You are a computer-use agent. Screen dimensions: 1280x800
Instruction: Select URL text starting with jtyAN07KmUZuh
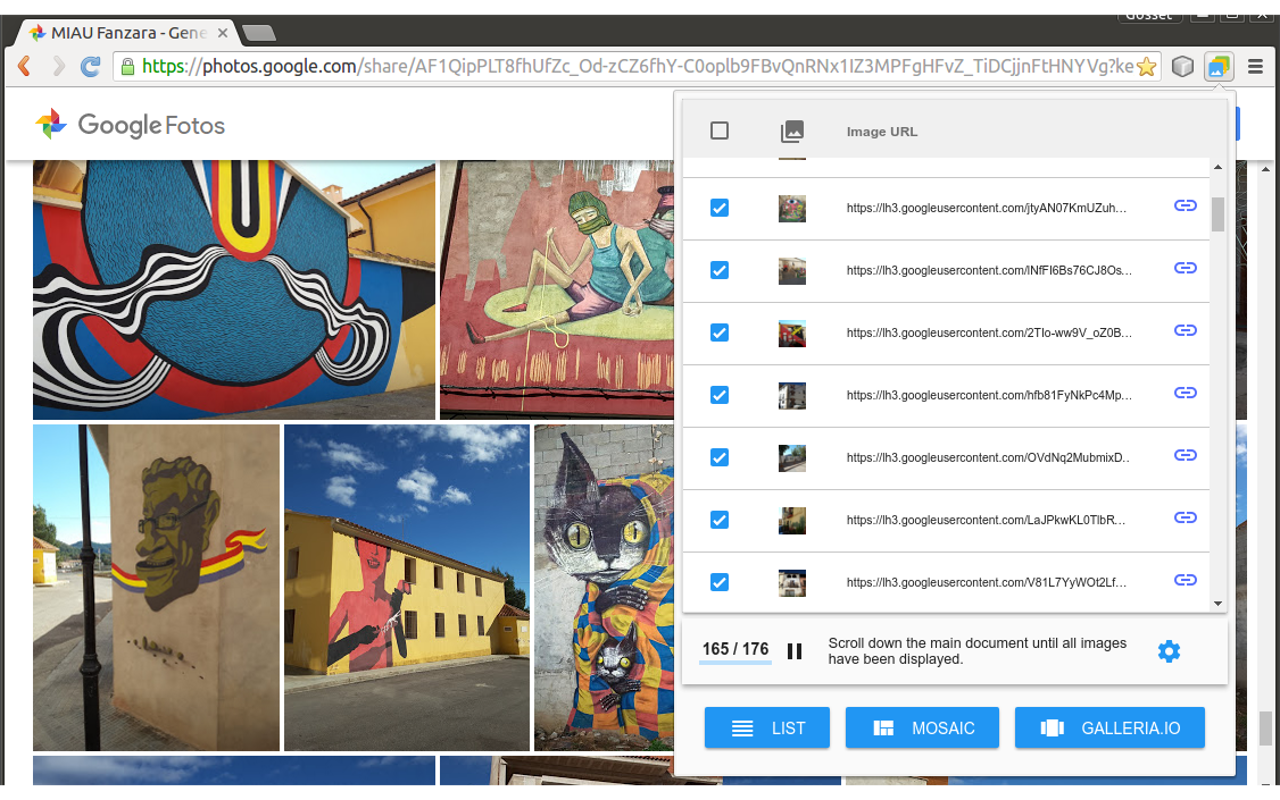point(987,208)
